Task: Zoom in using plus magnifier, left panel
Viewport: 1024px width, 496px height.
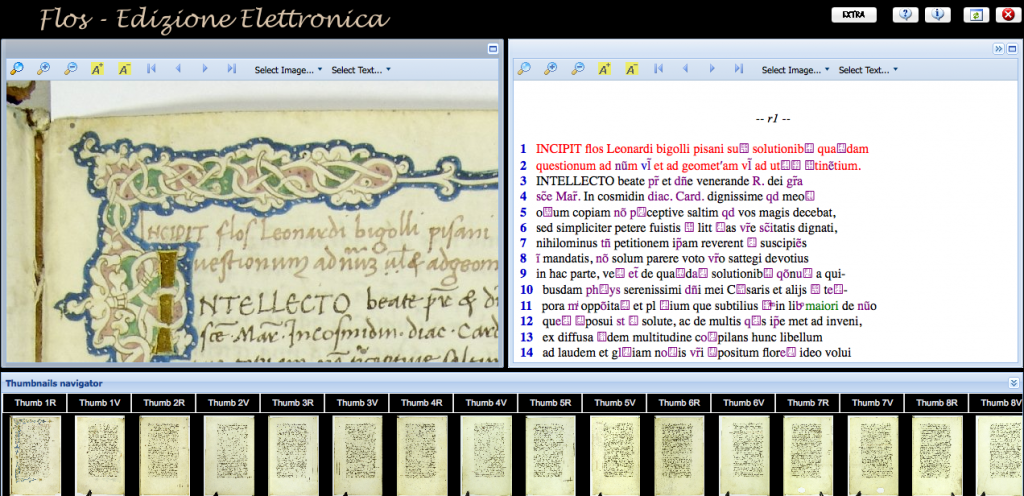Action: (44, 69)
